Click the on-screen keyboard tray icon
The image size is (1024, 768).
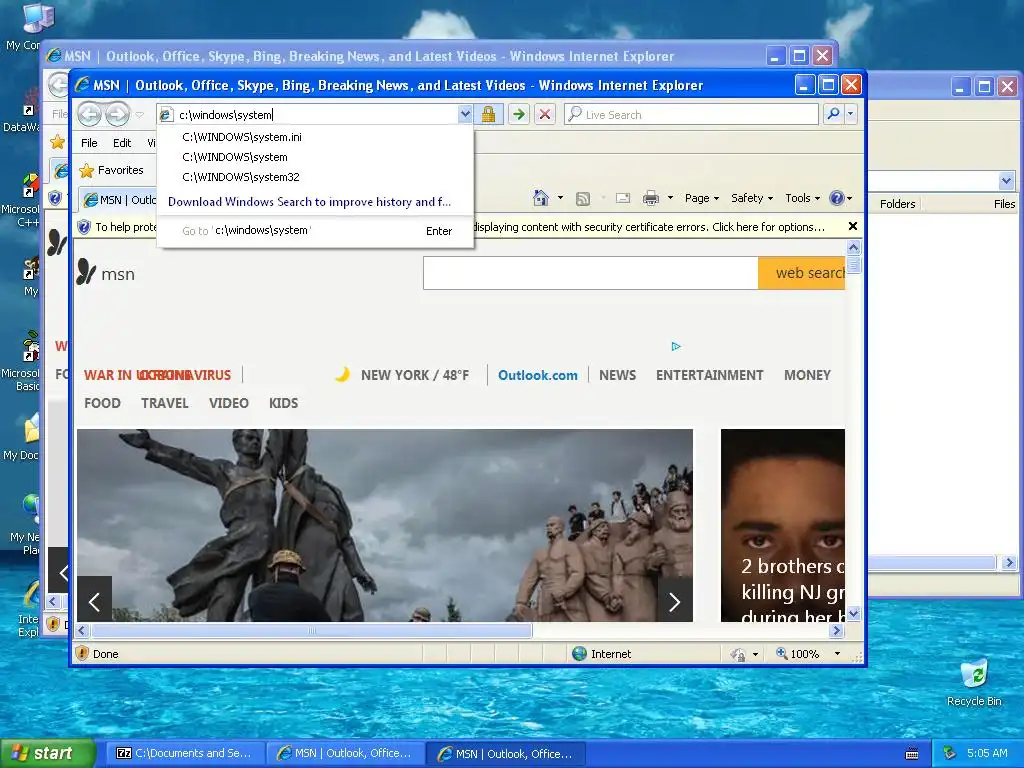coord(912,754)
